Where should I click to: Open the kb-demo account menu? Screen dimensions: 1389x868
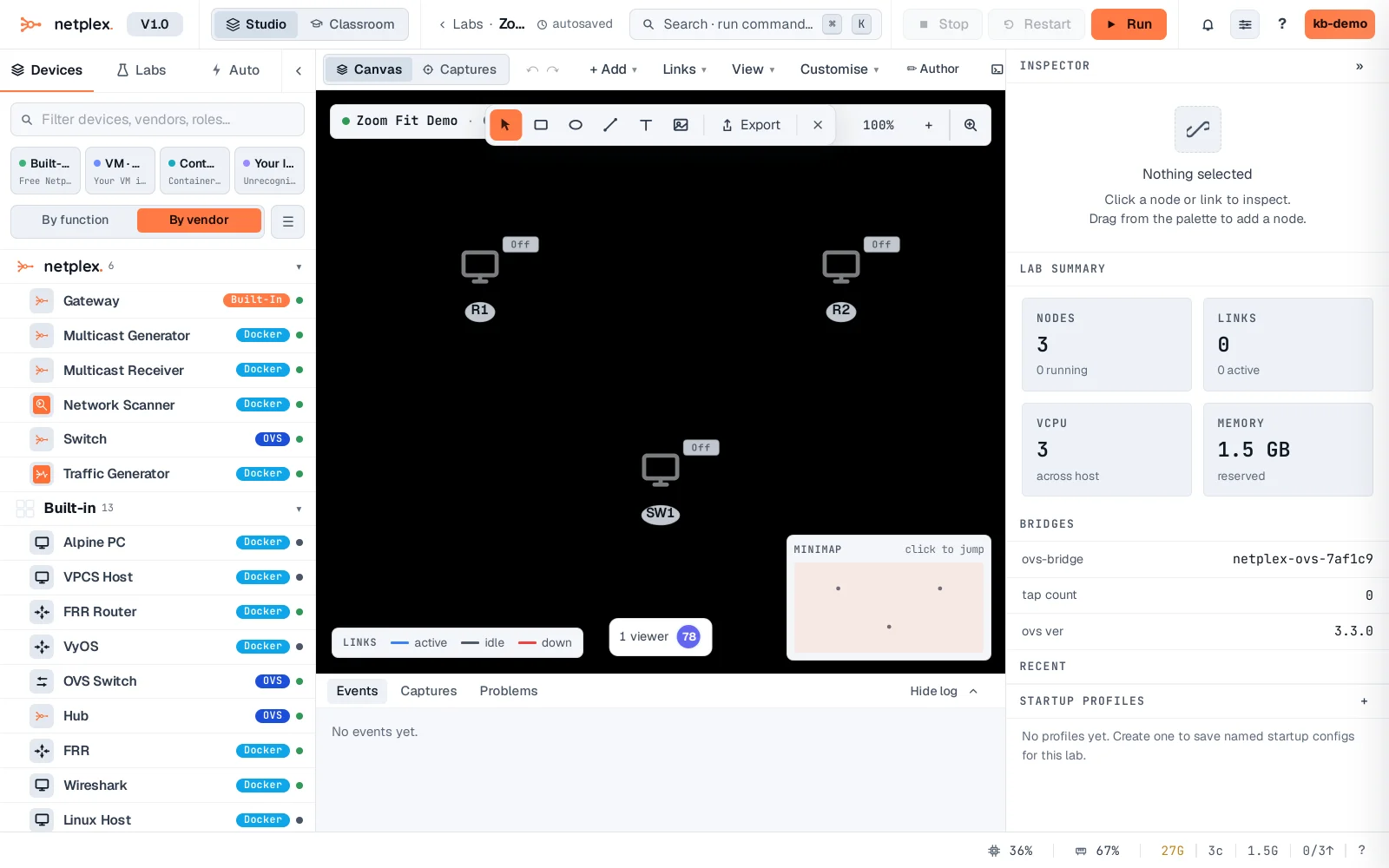1340,24
